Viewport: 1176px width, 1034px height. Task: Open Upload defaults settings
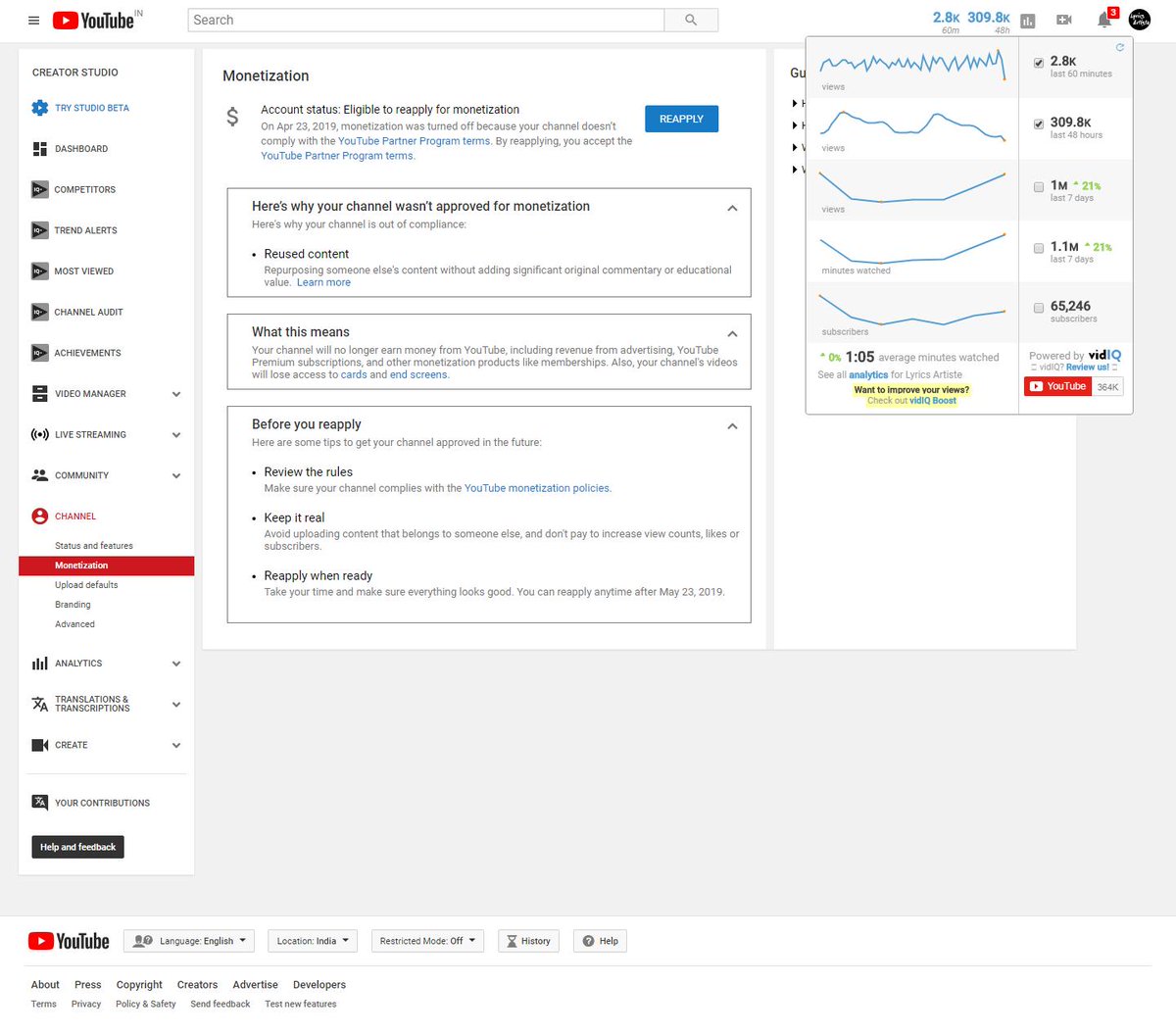[x=86, y=585]
